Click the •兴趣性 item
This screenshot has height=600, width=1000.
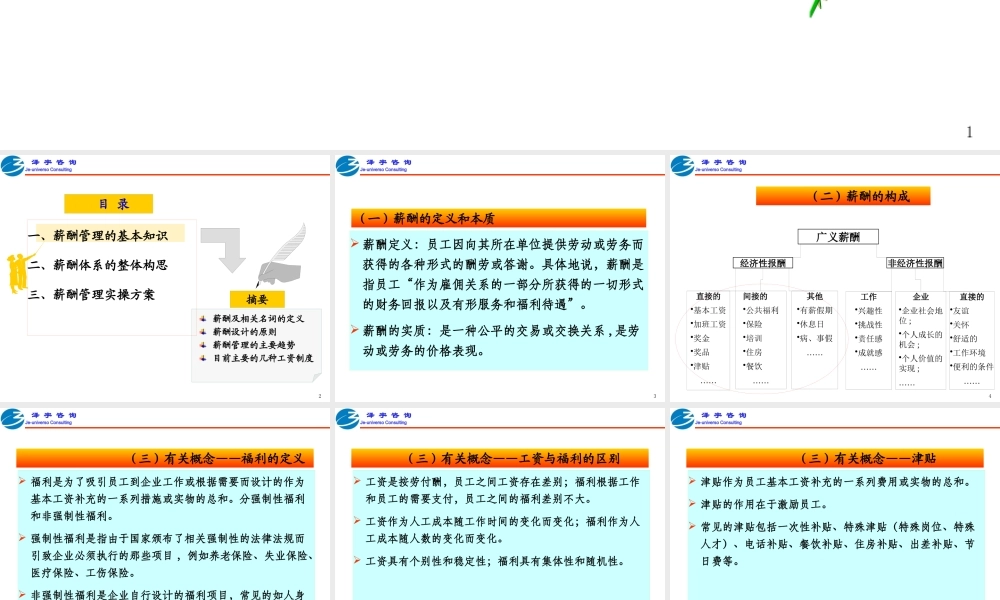pyautogui.click(x=869, y=311)
